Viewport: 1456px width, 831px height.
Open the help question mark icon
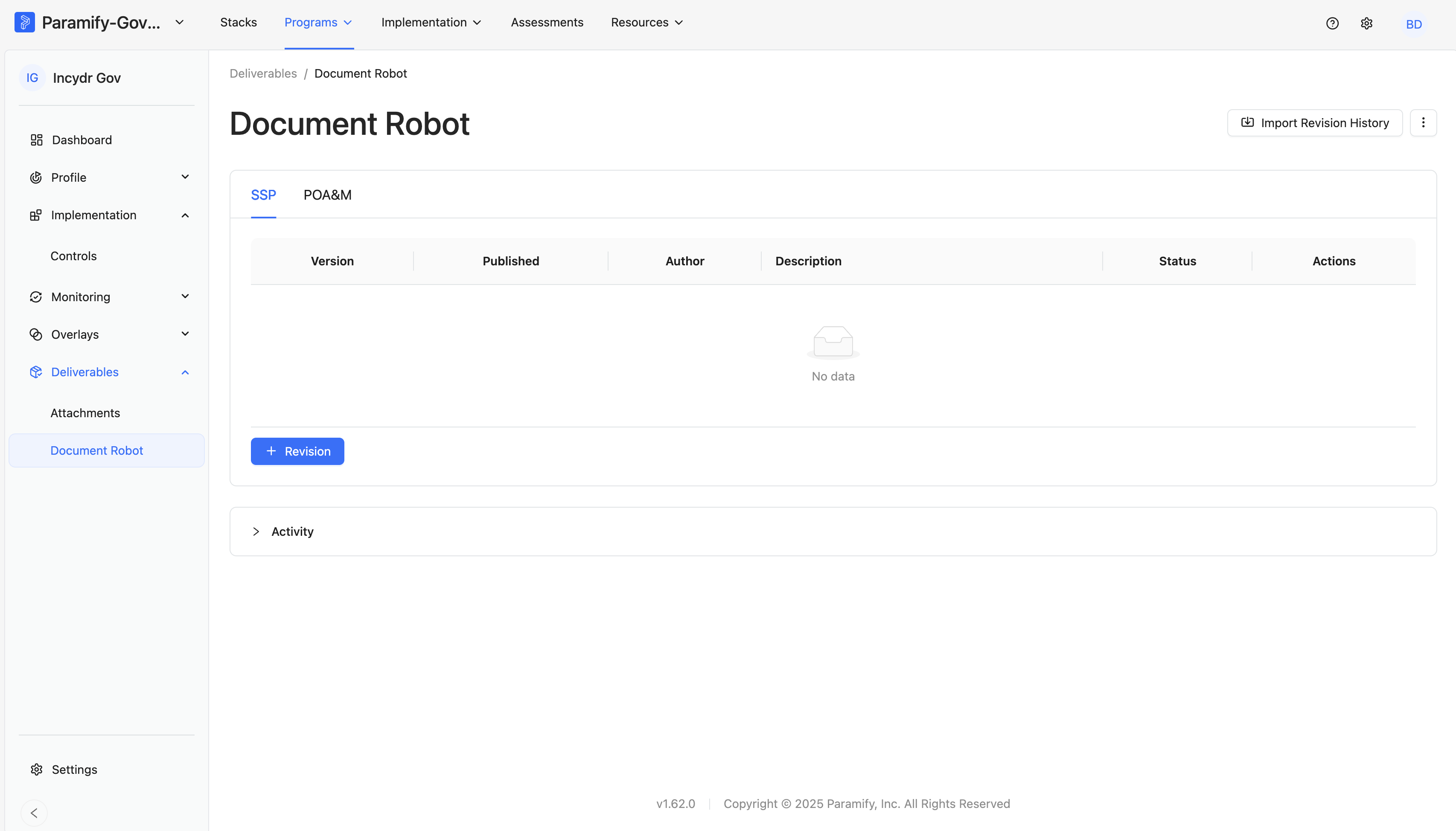pyautogui.click(x=1332, y=23)
